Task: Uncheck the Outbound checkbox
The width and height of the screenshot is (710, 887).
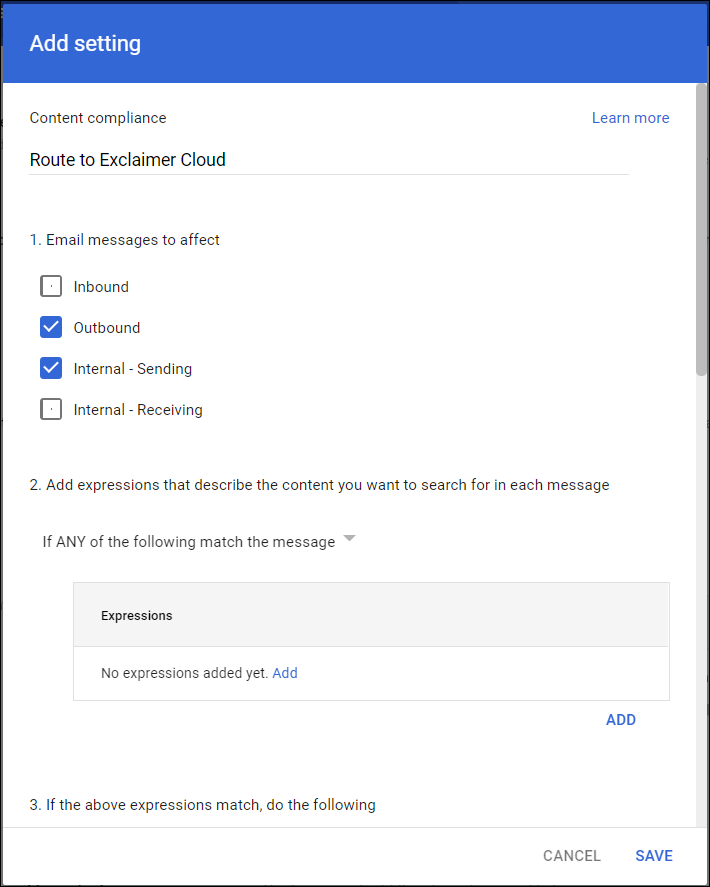Action: (x=51, y=328)
